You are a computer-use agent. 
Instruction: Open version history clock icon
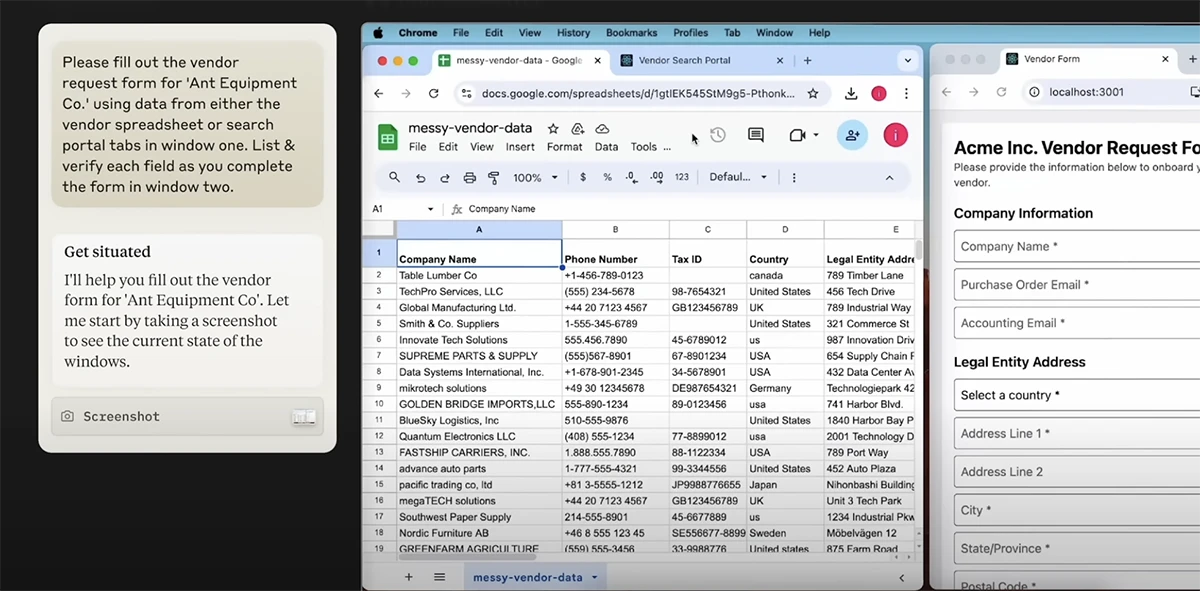[717, 135]
